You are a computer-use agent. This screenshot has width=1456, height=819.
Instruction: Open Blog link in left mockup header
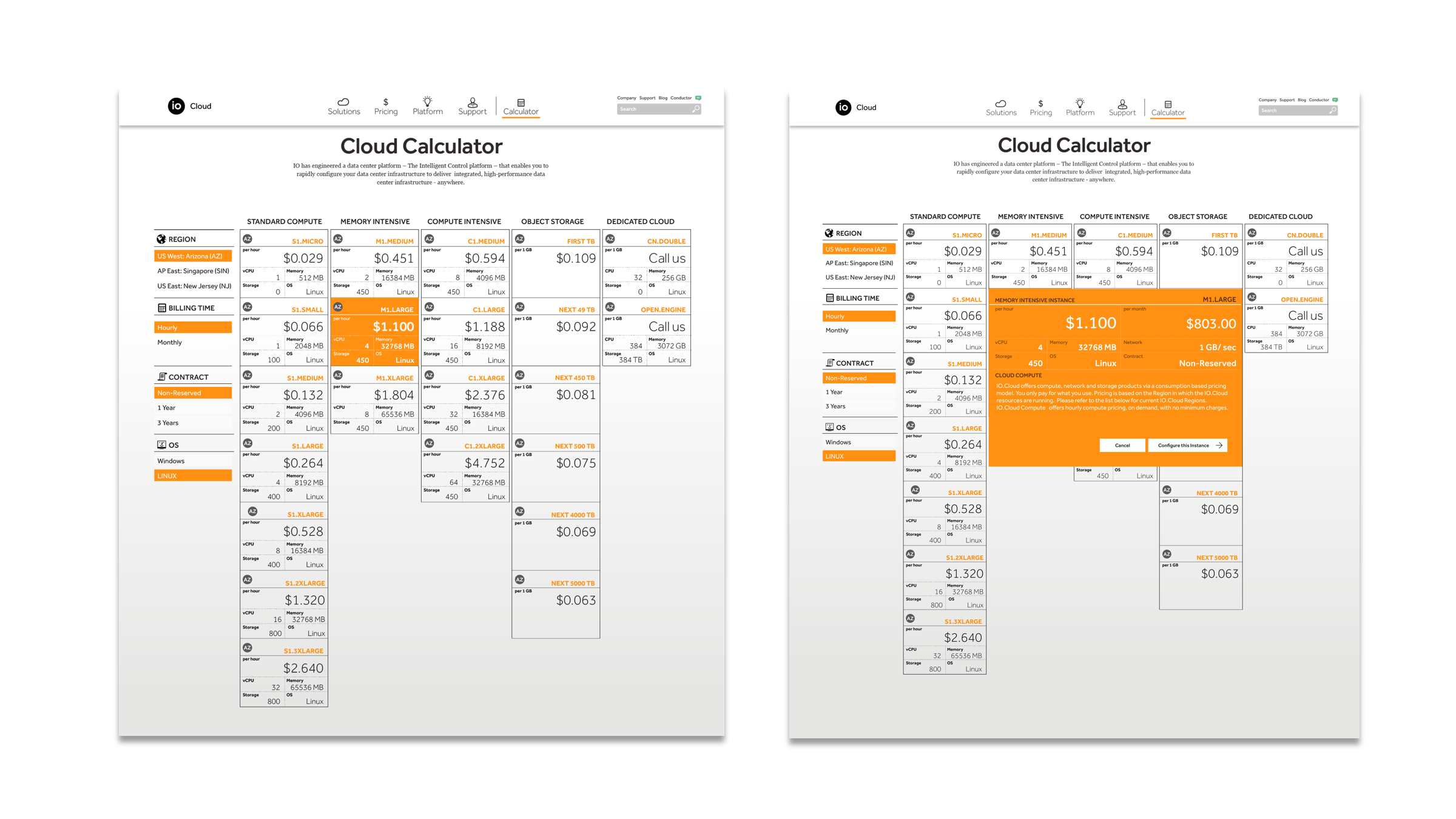point(663,98)
